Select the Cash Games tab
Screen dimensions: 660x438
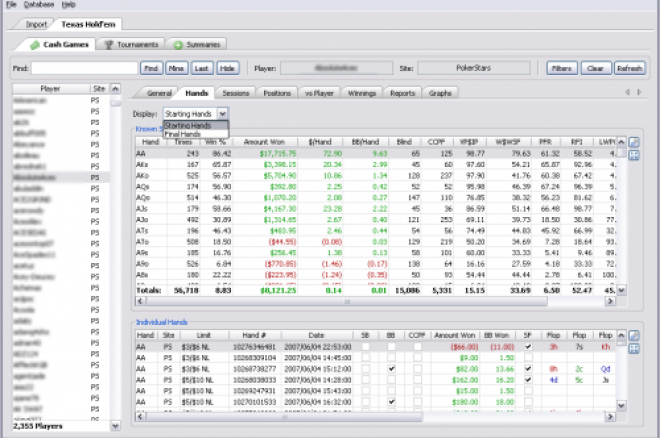60,44
